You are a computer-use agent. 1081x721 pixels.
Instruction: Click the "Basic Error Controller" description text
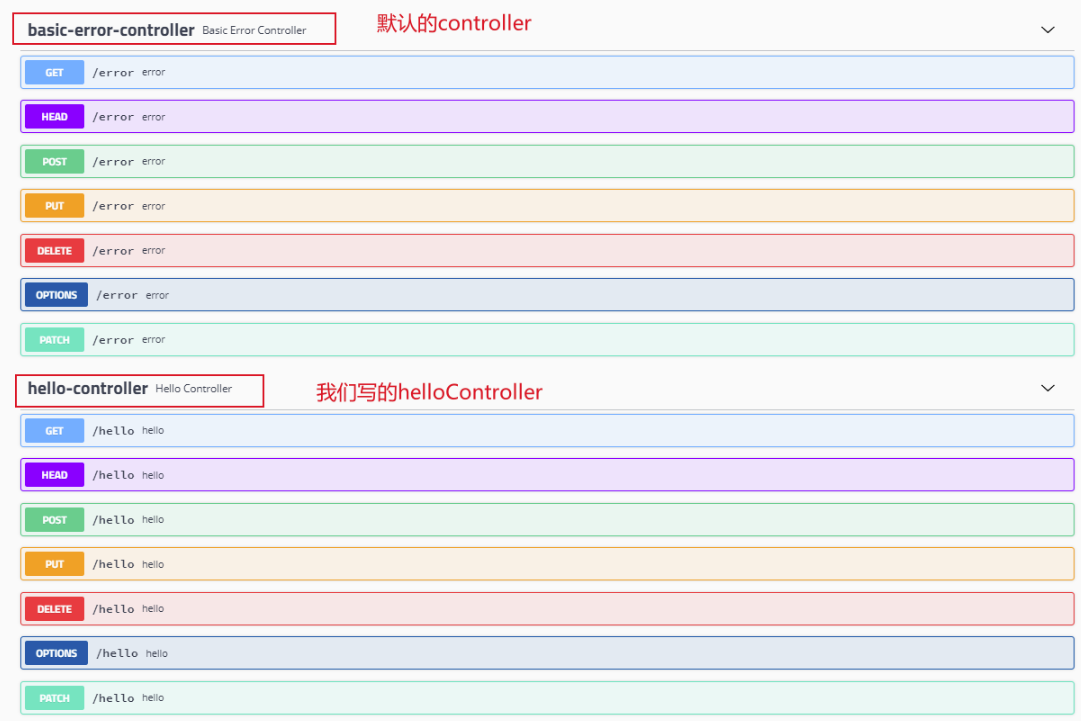point(254,30)
